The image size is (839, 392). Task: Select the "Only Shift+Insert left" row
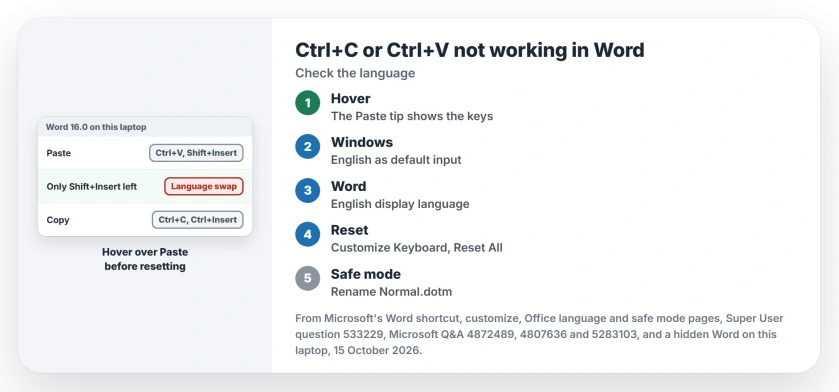click(x=145, y=187)
